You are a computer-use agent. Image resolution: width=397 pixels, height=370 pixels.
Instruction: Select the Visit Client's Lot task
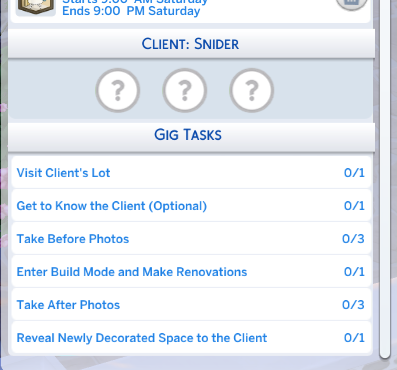(x=191, y=173)
